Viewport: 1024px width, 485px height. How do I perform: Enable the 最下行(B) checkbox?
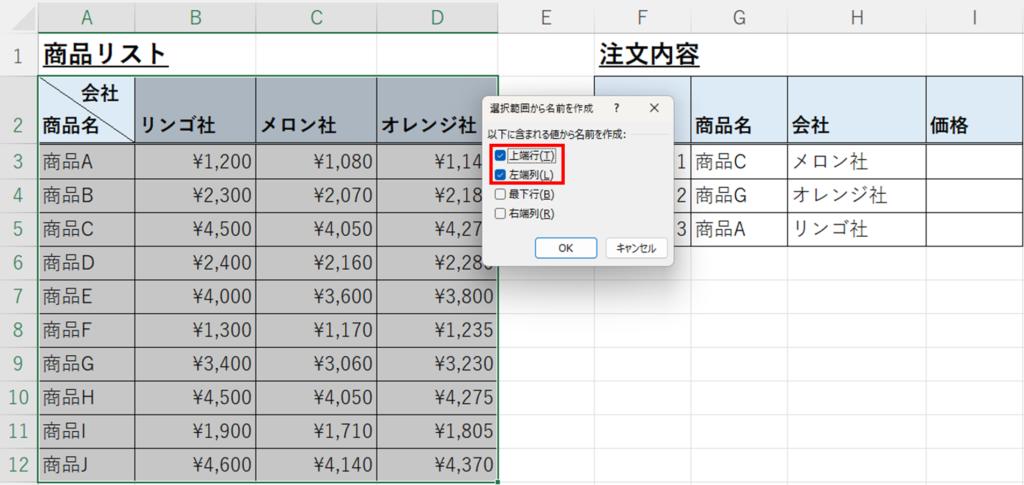coord(500,194)
